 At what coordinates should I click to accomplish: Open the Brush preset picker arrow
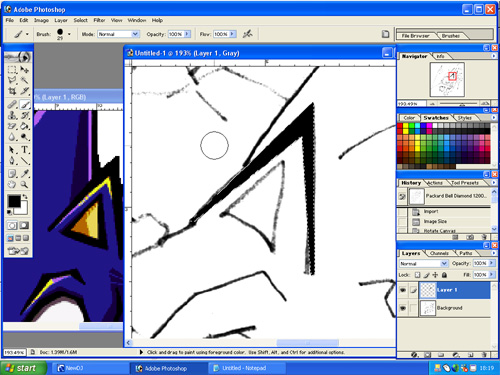(x=69, y=34)
